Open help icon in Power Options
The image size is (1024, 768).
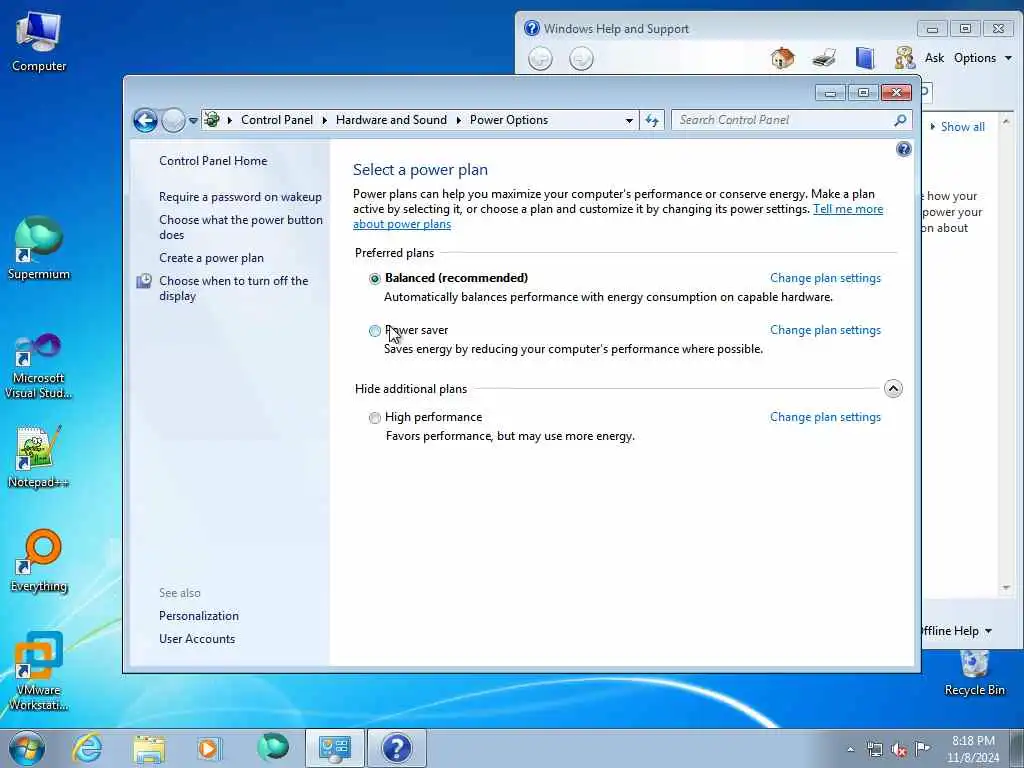904,149
